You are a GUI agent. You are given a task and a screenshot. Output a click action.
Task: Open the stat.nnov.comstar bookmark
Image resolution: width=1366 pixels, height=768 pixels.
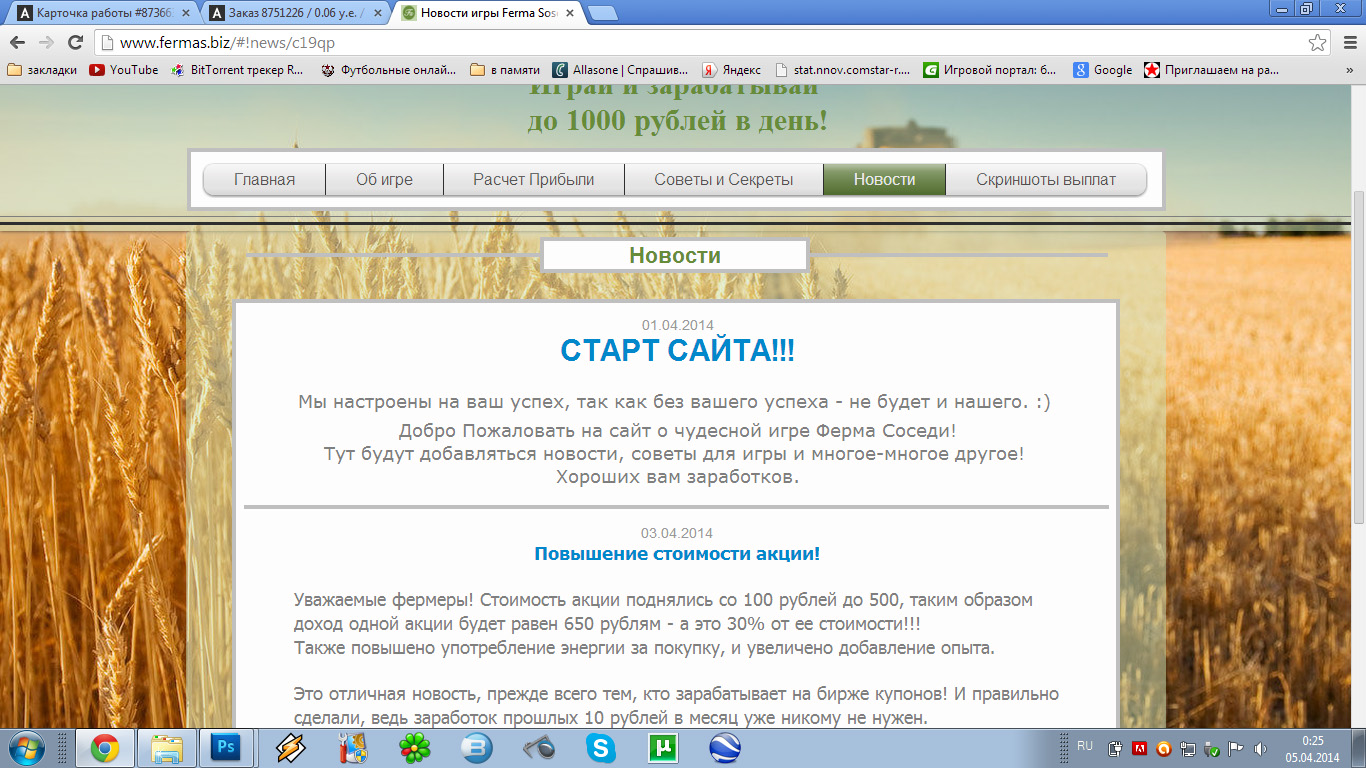(843, 70)
